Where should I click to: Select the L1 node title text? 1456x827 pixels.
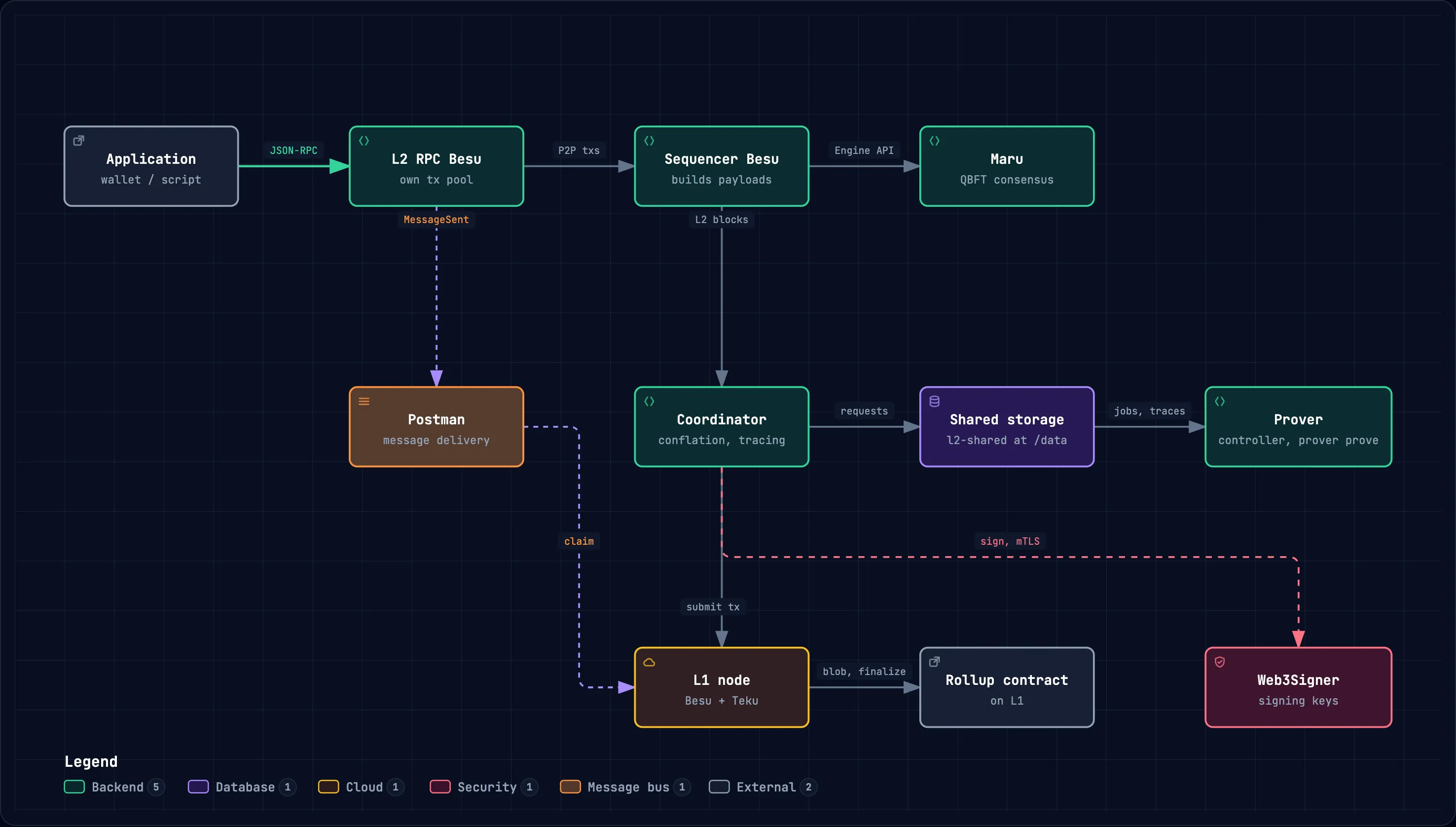point(722,680)
